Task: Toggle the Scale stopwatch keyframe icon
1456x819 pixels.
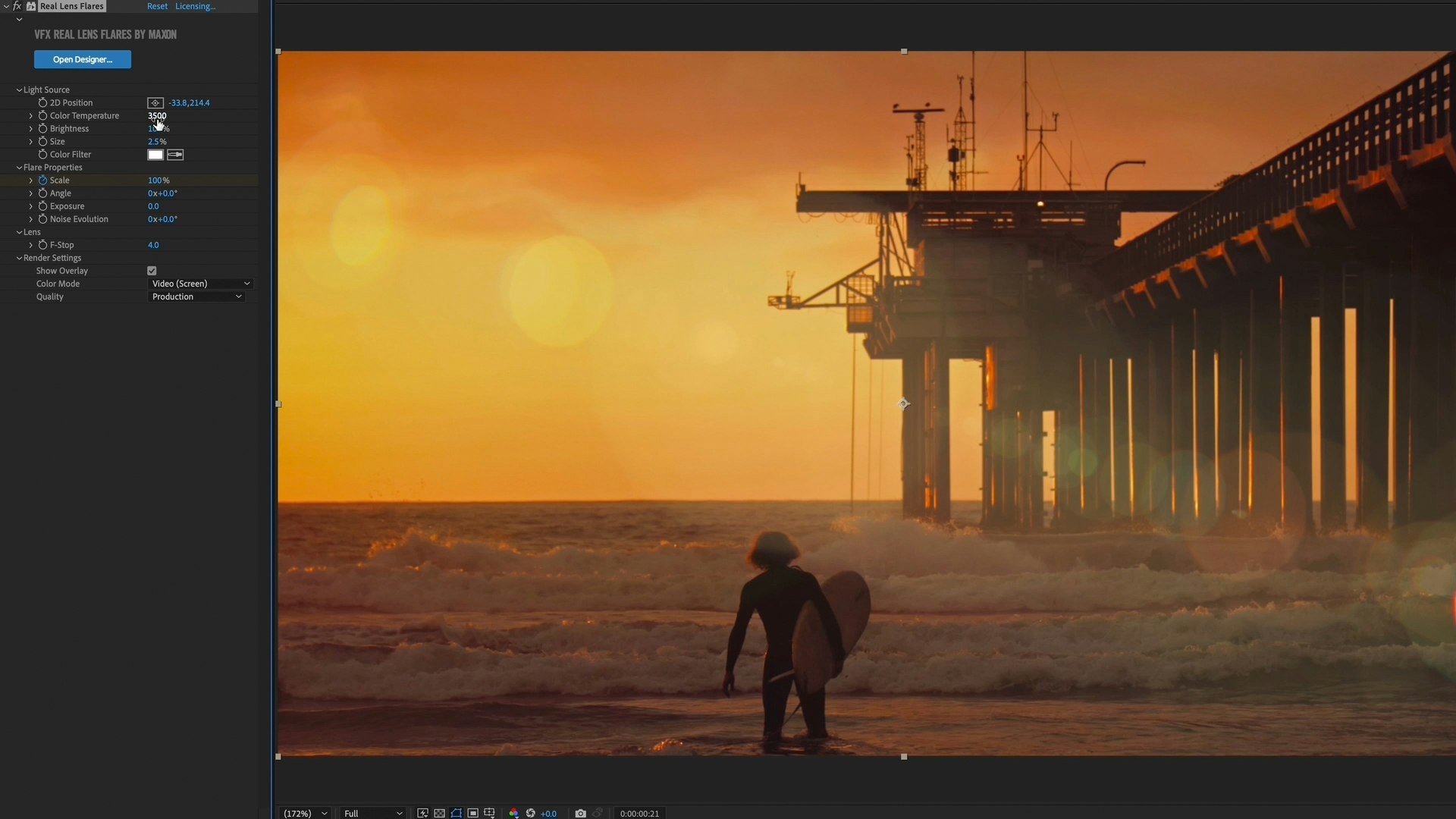Action: click(x=42, y=180)
